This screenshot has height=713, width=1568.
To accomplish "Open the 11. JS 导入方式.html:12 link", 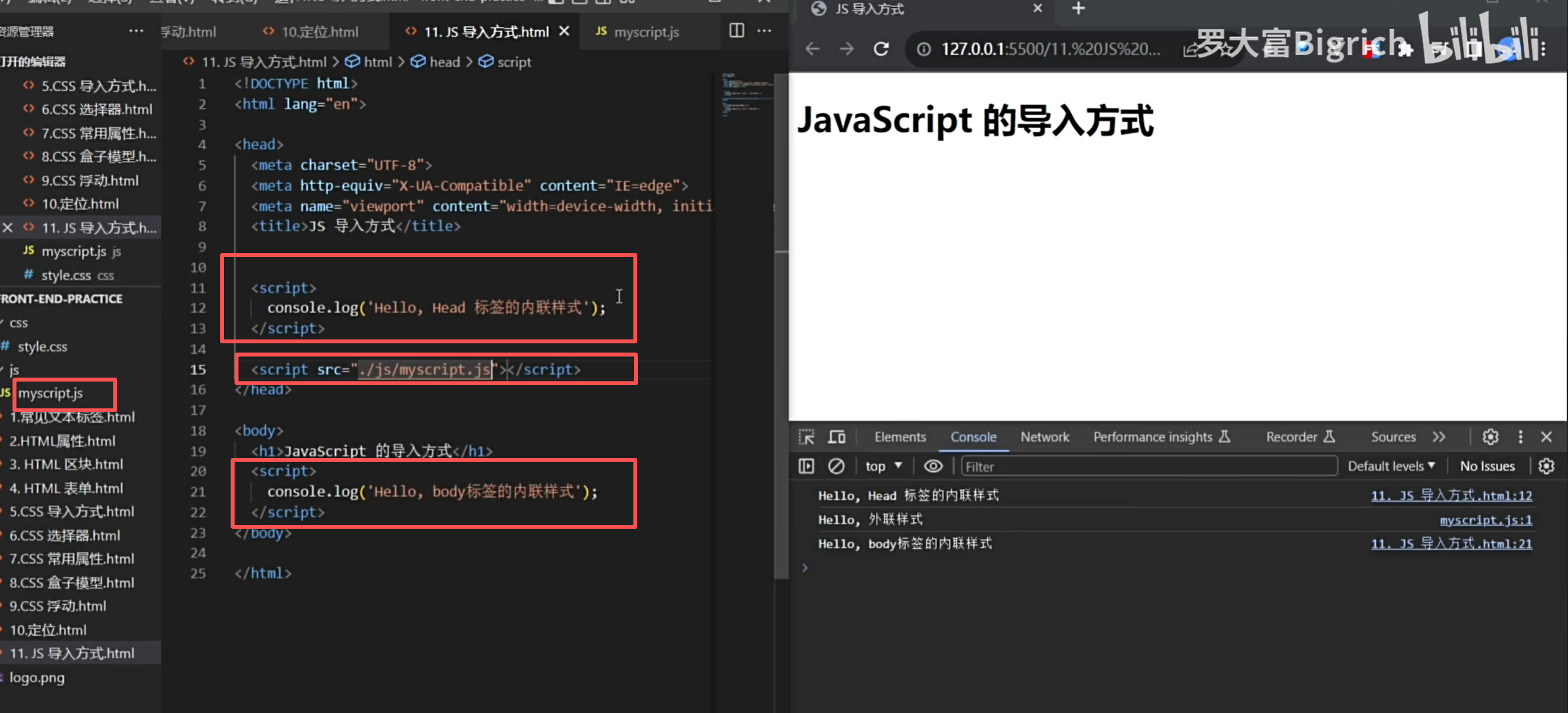I will click(x=1451, y=495).
